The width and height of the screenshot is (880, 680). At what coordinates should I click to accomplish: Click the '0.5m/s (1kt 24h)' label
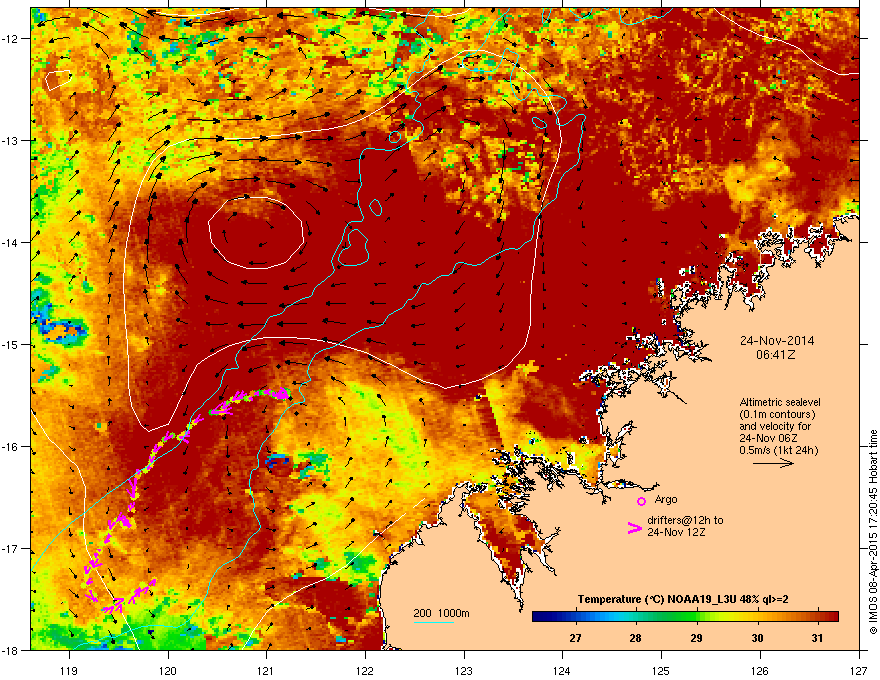pyautogui.click(x=778, y=450)
